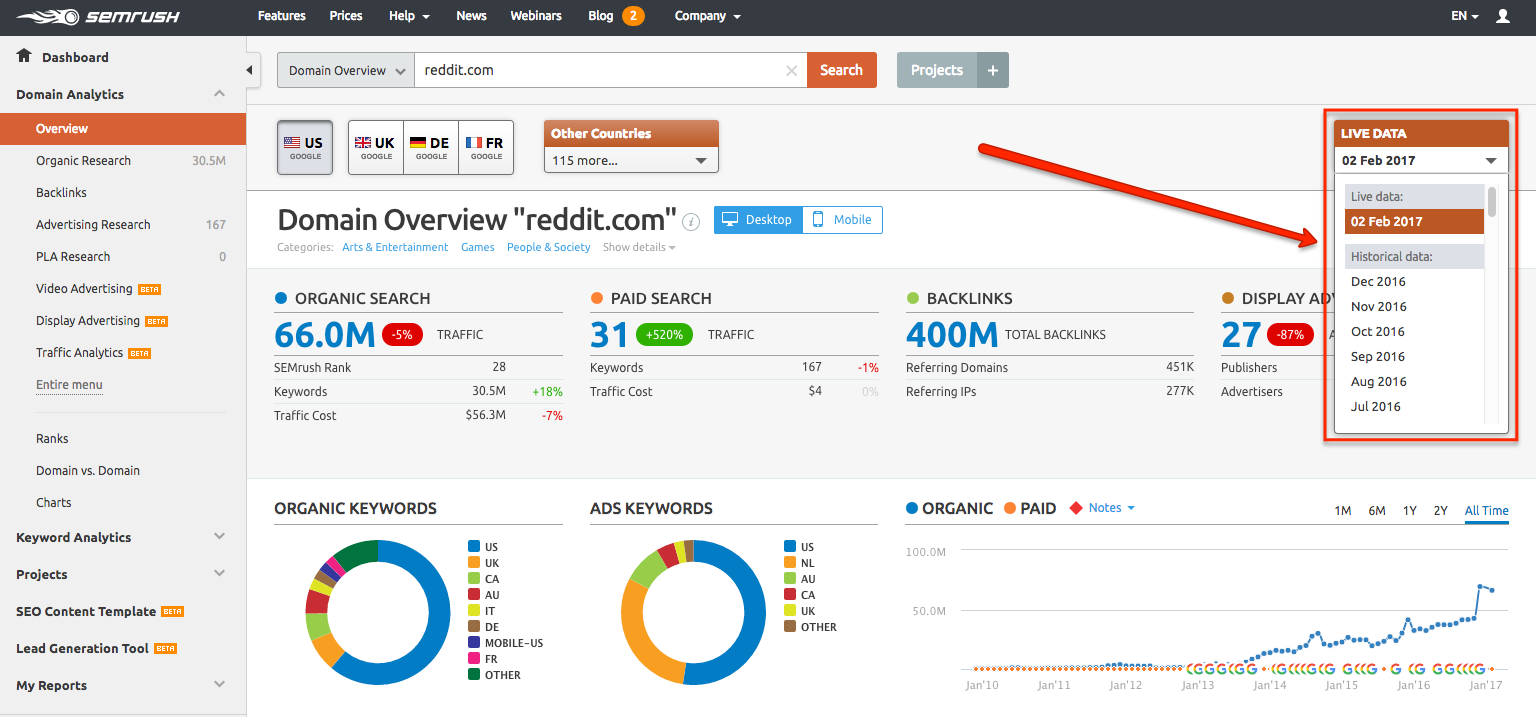Click the orange NL ads keywords legend swatch
1536x717 pixels.
point(790,563)
